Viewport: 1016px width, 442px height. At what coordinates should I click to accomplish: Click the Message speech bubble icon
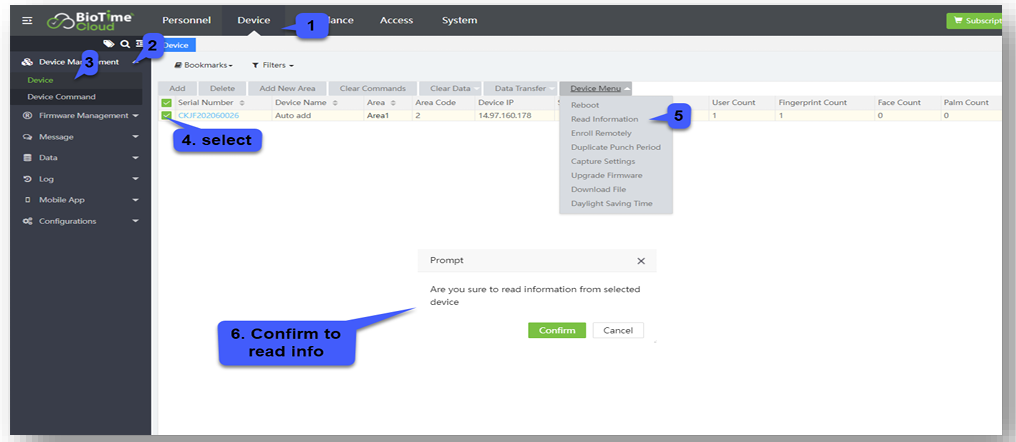point(28,137)
